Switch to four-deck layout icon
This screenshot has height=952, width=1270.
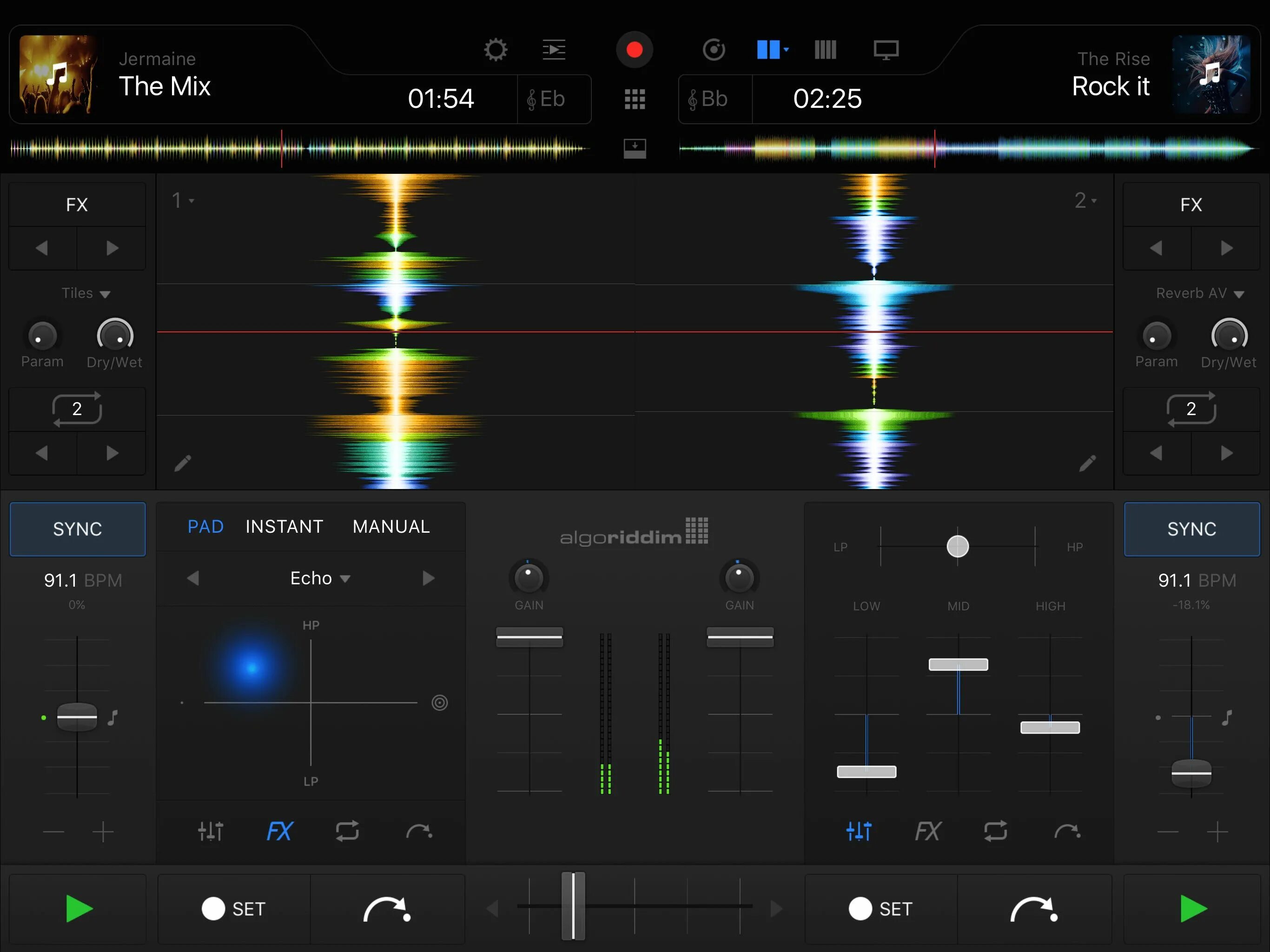coord(825,50)
